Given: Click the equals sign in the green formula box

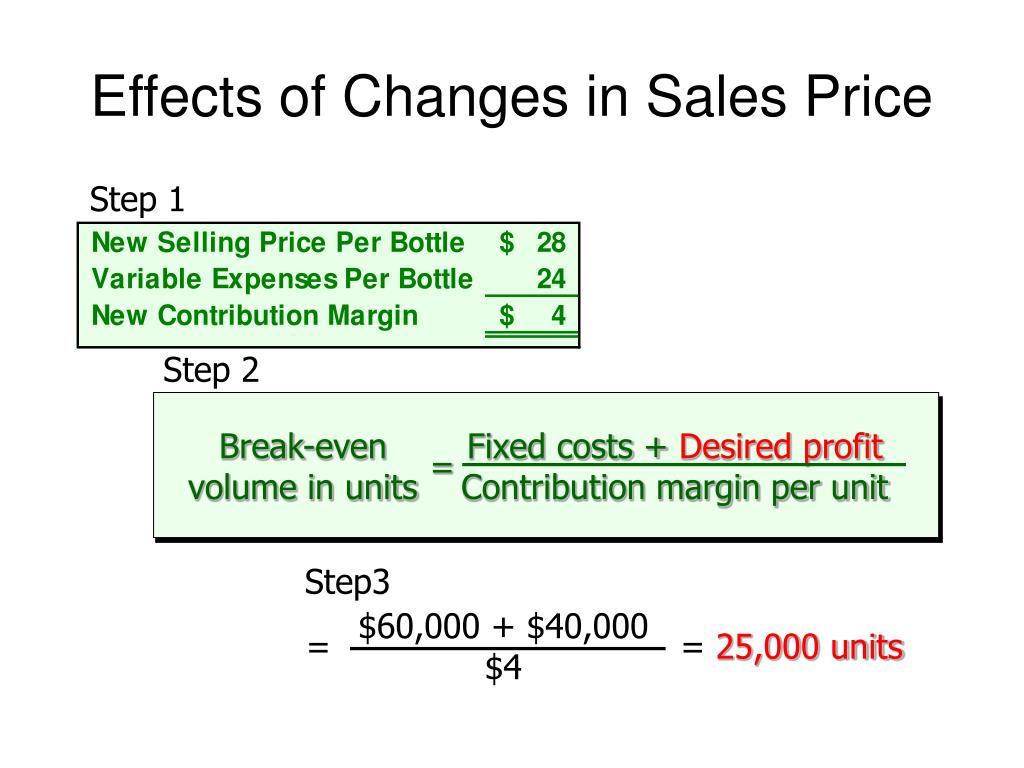Looking at the screenshot, I should (x=442, y=468).
